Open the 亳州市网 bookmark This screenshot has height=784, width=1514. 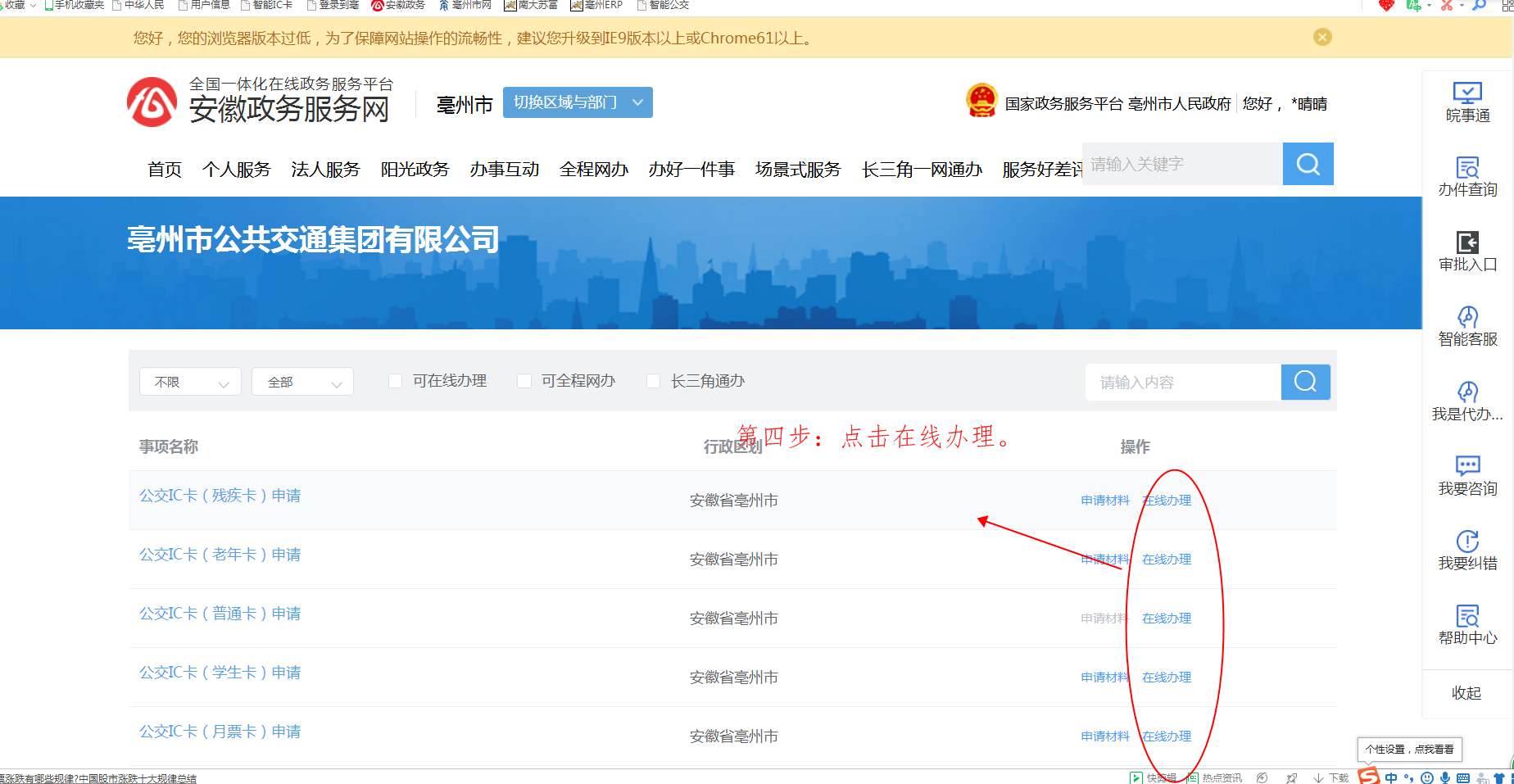coord(465,5)
